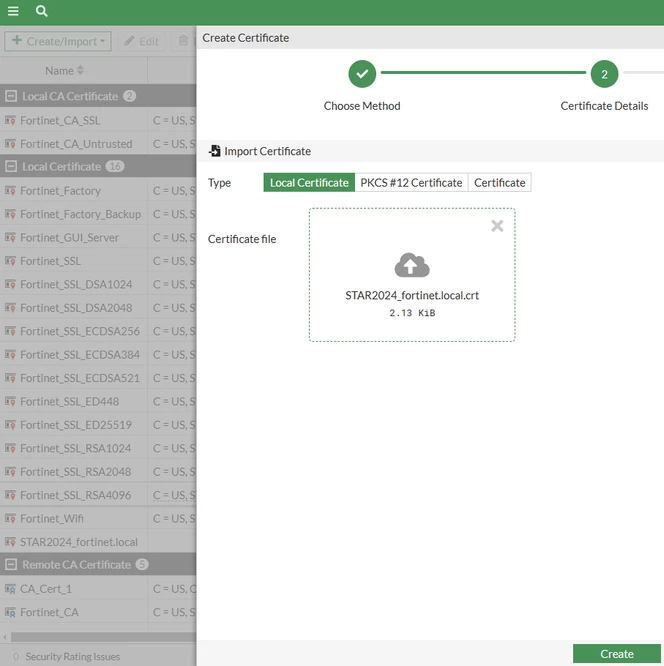Click the Import Certificate icon
This screenshot has height=666, width=664.
click(x=215, y=151)
